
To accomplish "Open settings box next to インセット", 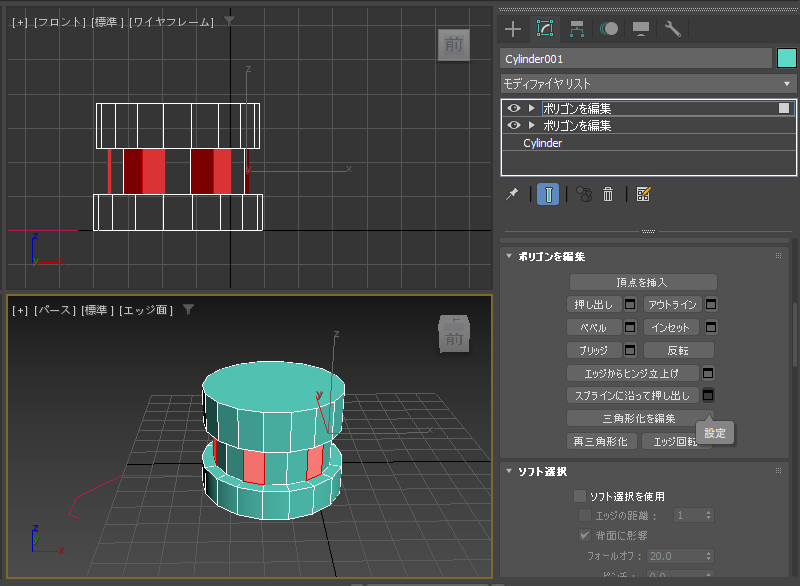I will point(711,327).
